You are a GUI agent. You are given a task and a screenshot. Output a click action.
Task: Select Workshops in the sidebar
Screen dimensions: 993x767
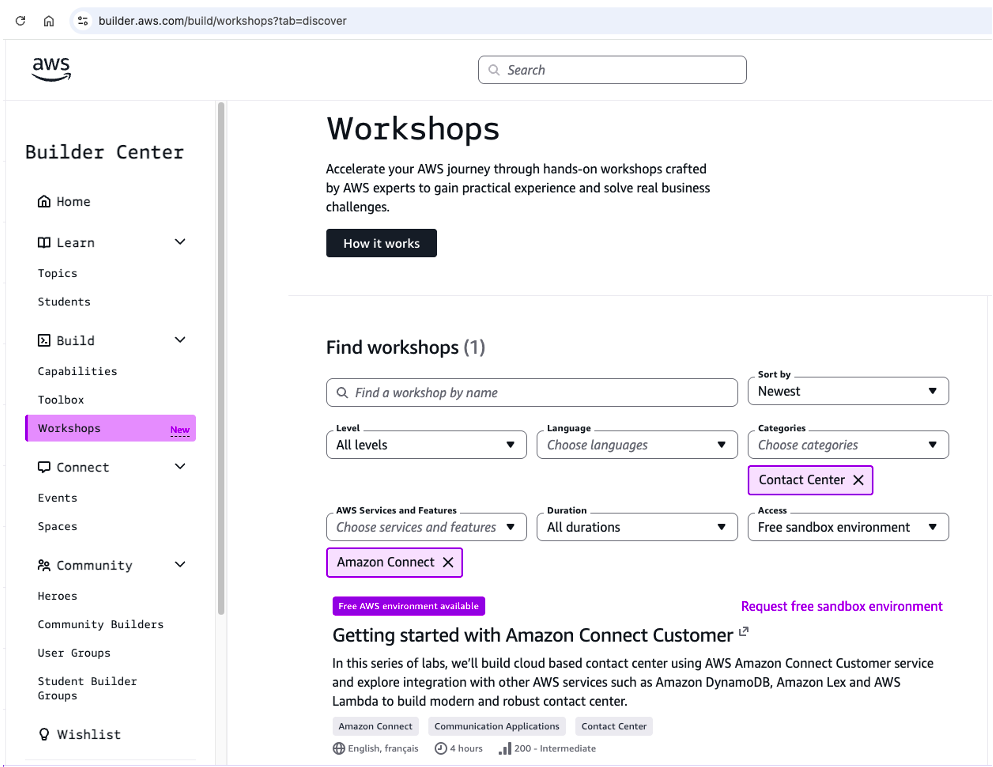(111, 428)
